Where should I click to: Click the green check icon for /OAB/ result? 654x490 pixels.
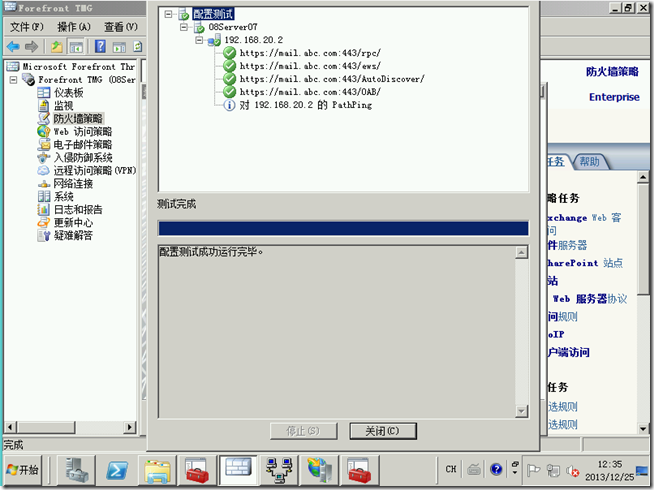tap(229, 92)
